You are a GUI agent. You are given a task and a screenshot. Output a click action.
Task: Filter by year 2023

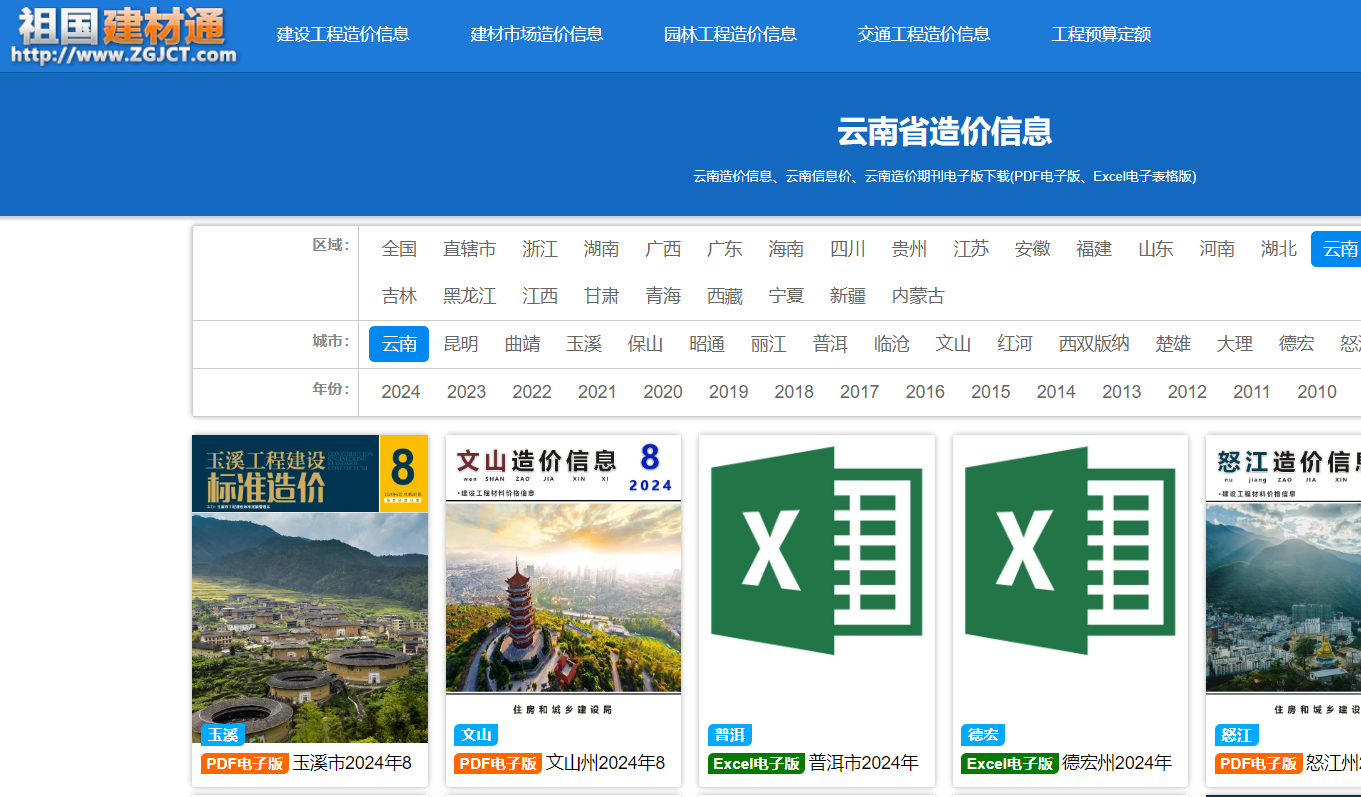tap(466, 392)
